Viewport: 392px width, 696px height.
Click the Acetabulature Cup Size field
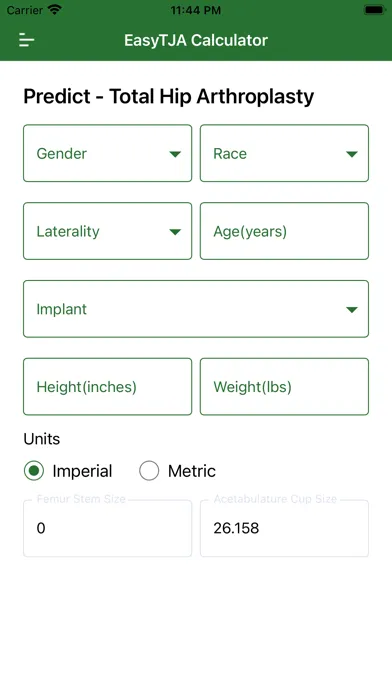pos(284,528)
